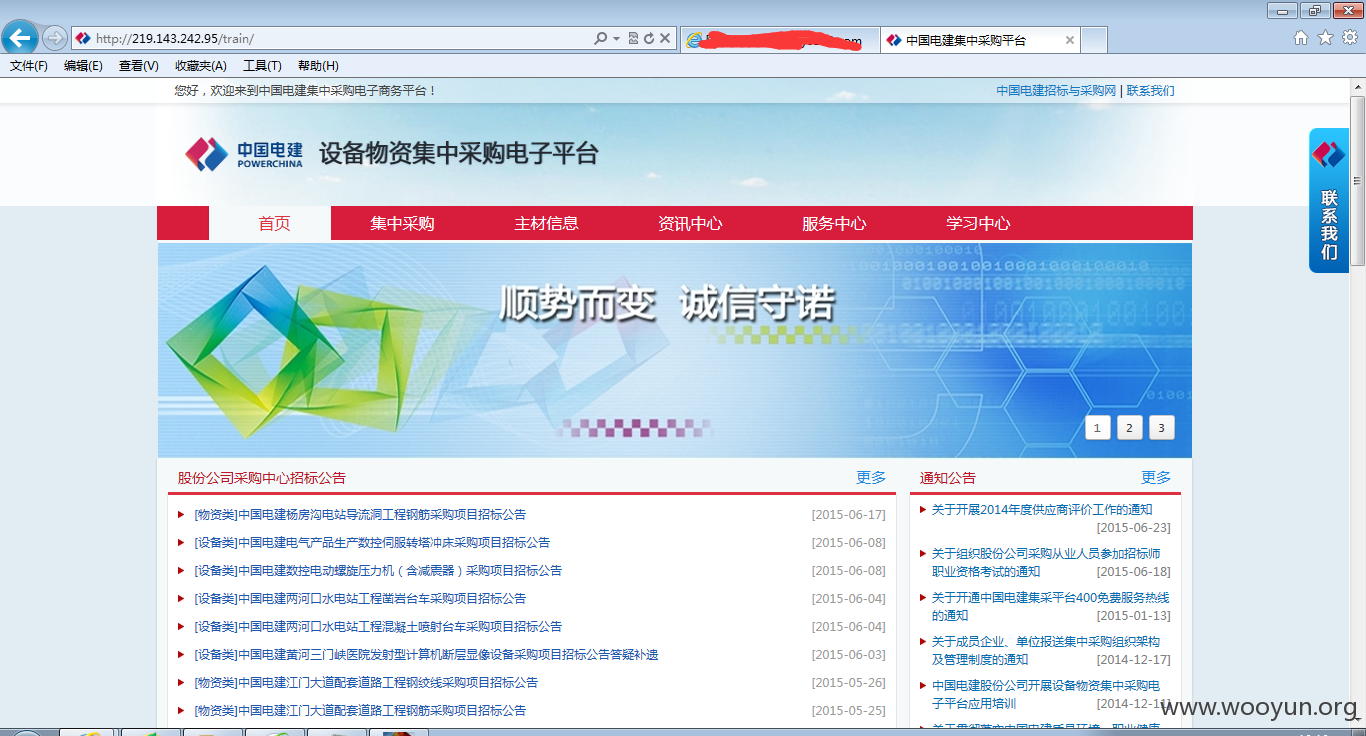Click the PowerChina favicon in the address bar

click(83, 38)
